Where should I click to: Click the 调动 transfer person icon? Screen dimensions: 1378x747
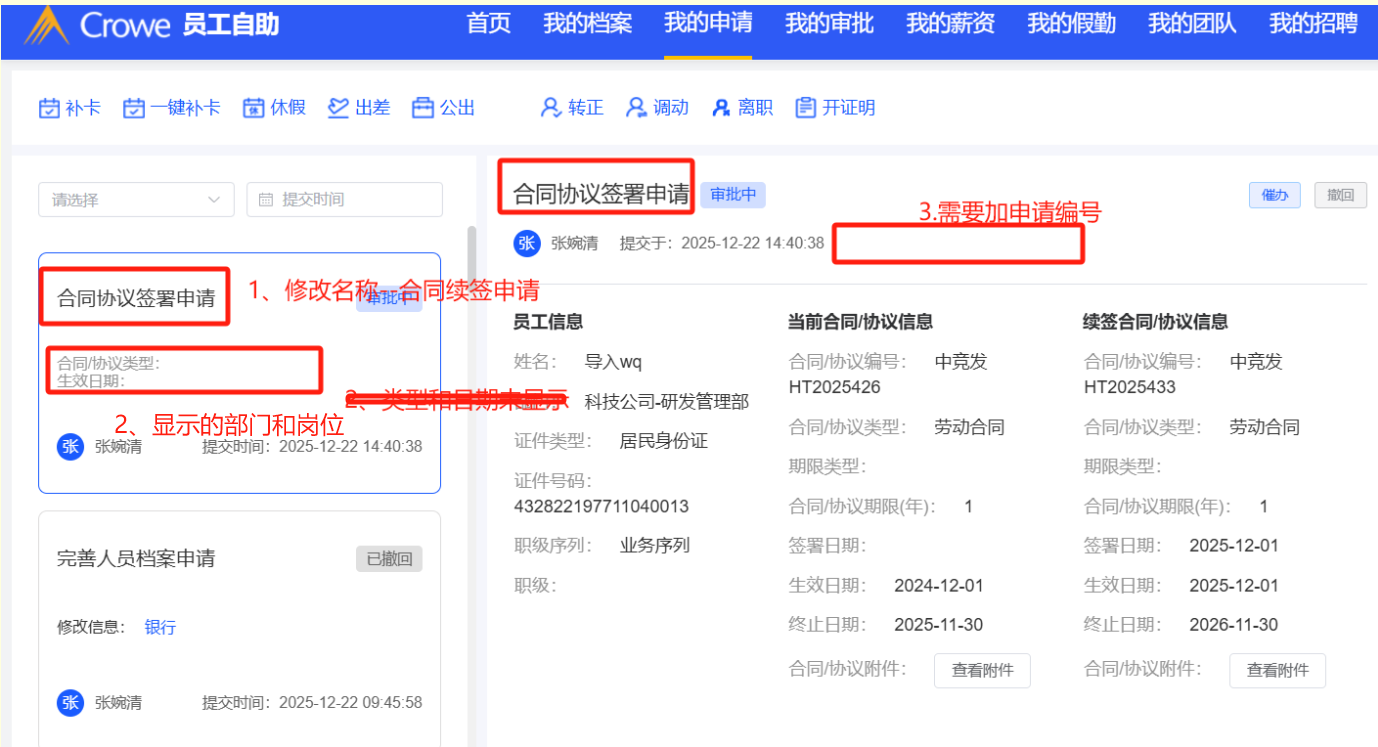(636, 108)
